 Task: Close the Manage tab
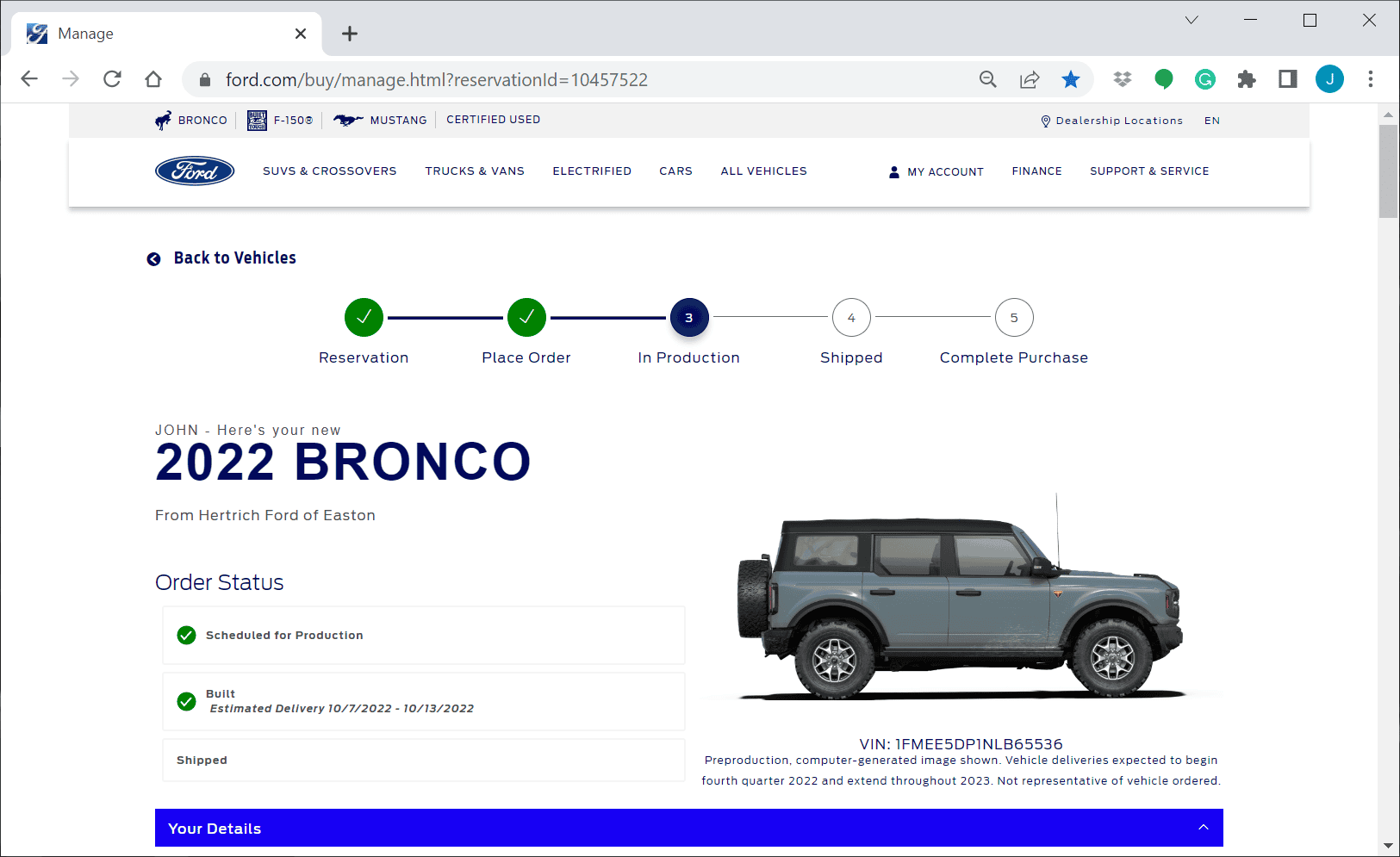click(x=301, y=34)
